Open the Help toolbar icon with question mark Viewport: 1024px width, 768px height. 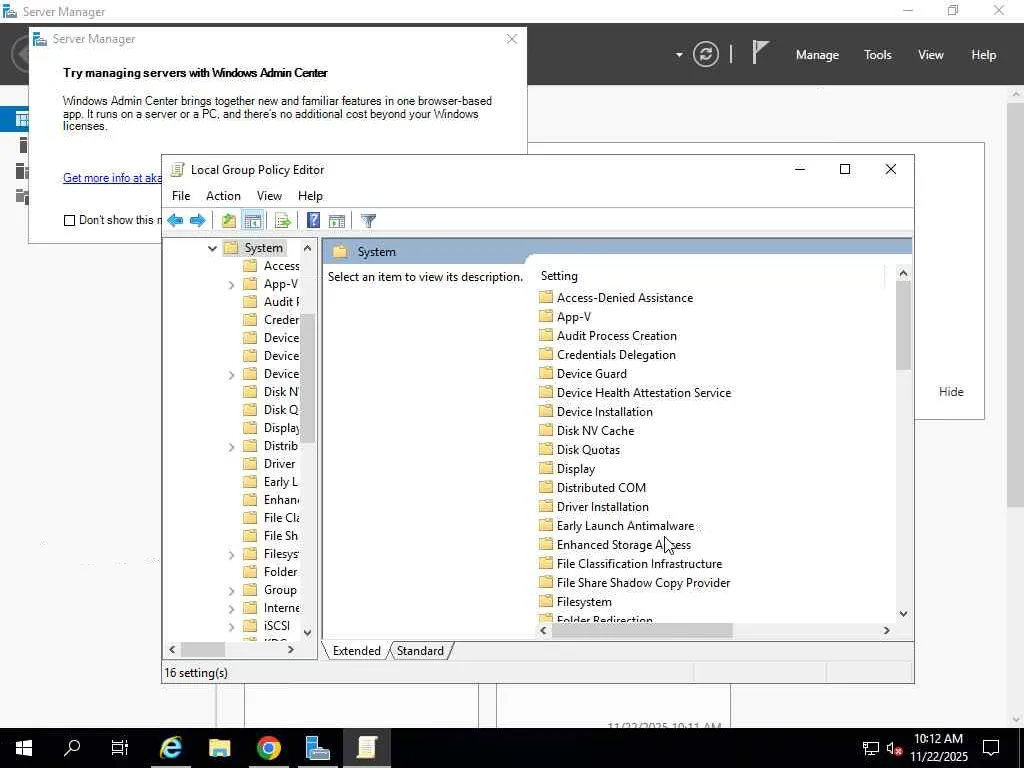click(313, 221)
